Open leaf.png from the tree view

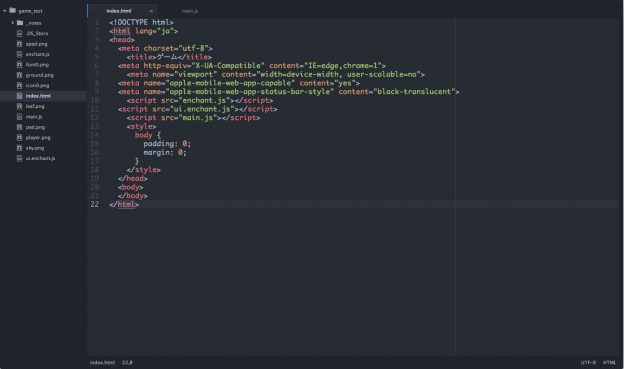[x=35, y=106]
